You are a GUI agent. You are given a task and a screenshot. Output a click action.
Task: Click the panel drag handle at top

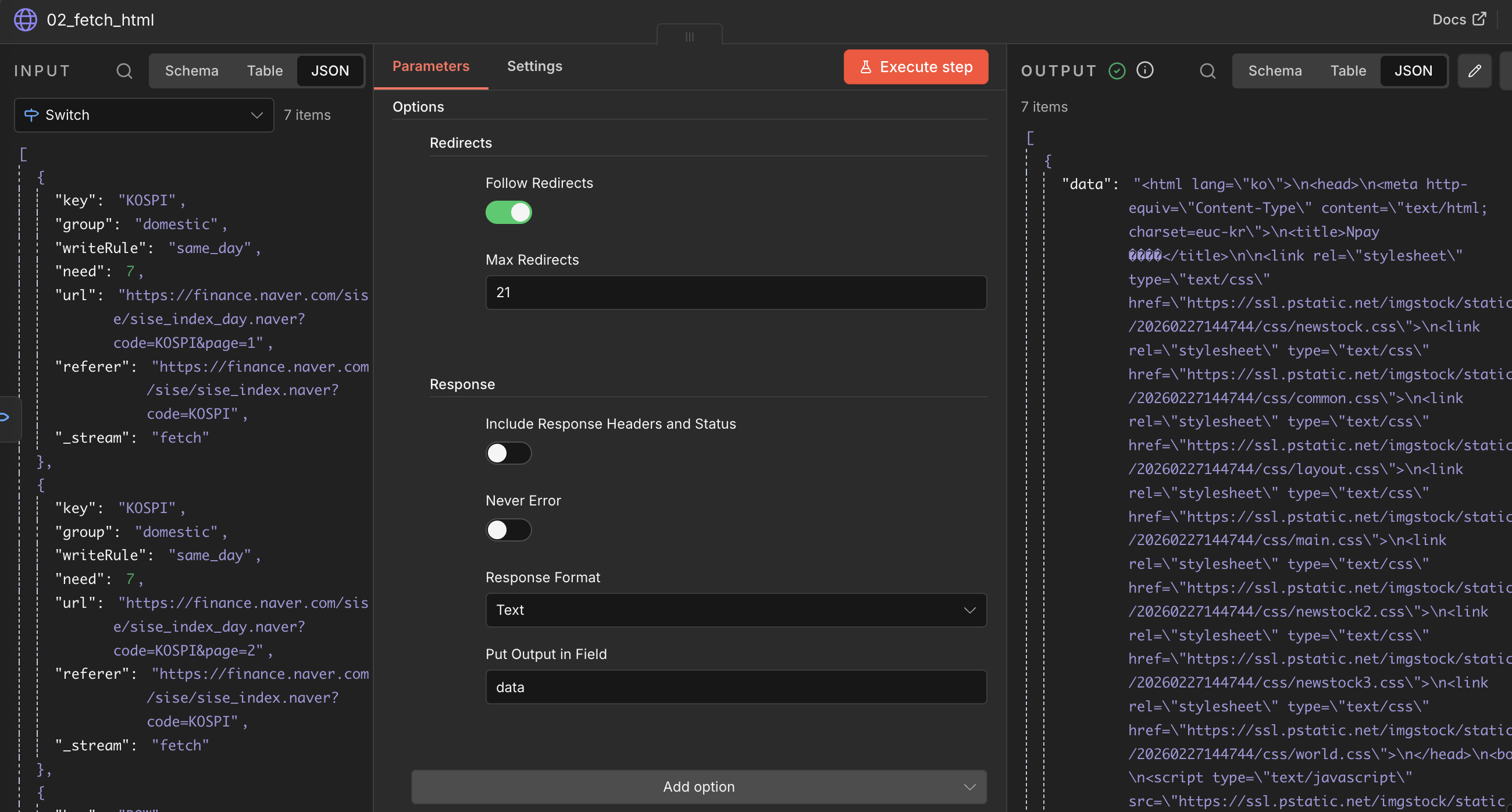[x=689, y=37]
